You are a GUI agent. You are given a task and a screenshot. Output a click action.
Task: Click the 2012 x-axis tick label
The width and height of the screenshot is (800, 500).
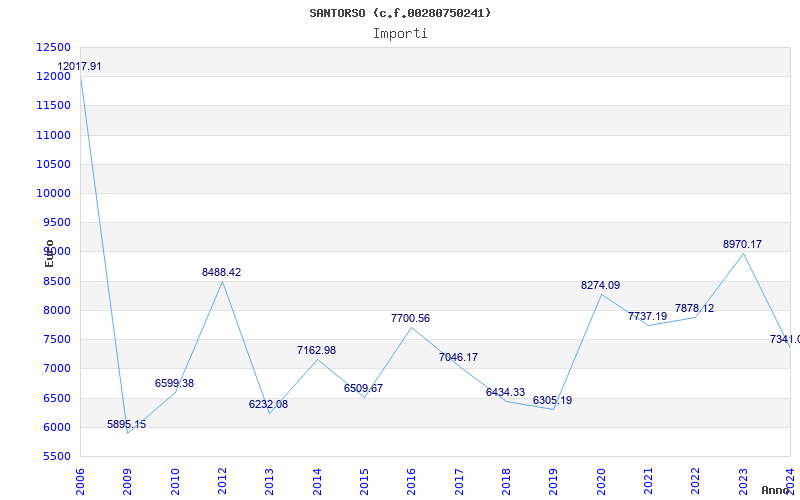pyautogui.click(x=222, y=482)
